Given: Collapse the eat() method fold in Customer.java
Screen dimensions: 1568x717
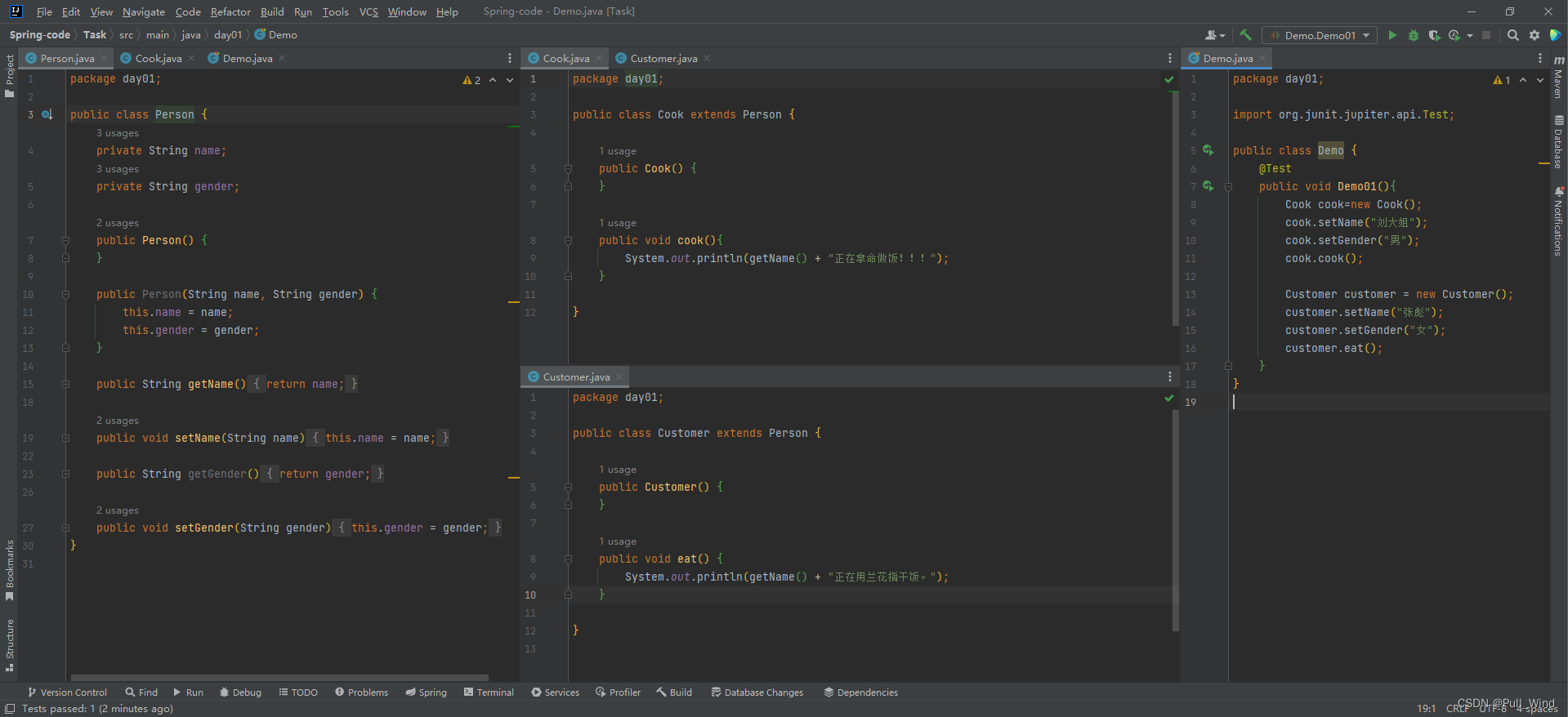Looking at the screenshot, I should tap(568, 559).
